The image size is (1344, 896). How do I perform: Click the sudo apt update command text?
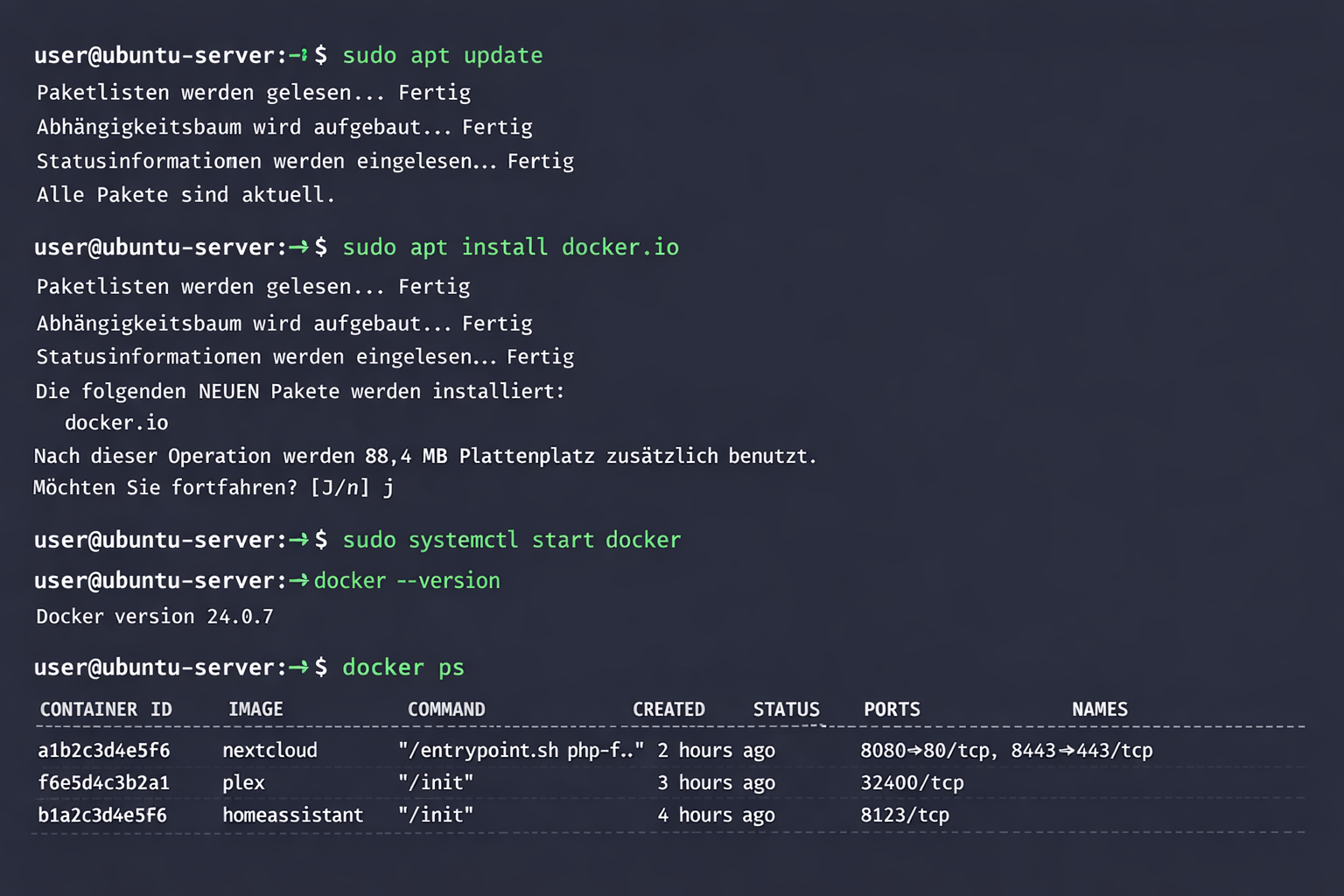[x=442, y=54]
